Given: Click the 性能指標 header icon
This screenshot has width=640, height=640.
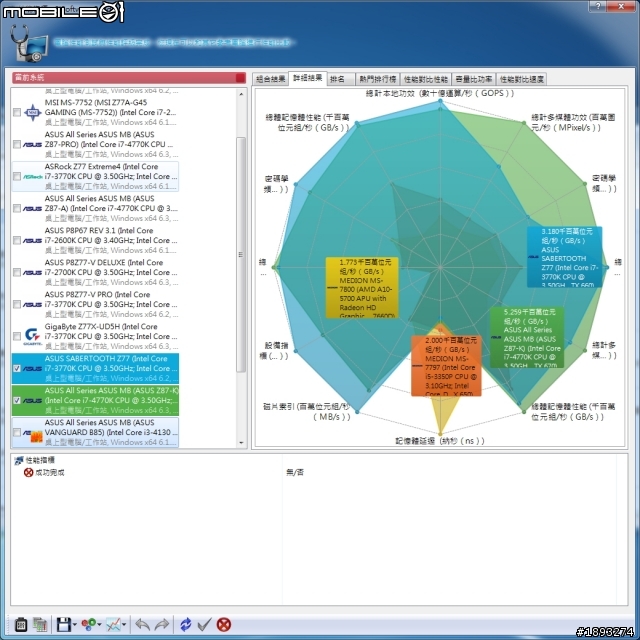Looking at the screenshot, I should [19, 460].
